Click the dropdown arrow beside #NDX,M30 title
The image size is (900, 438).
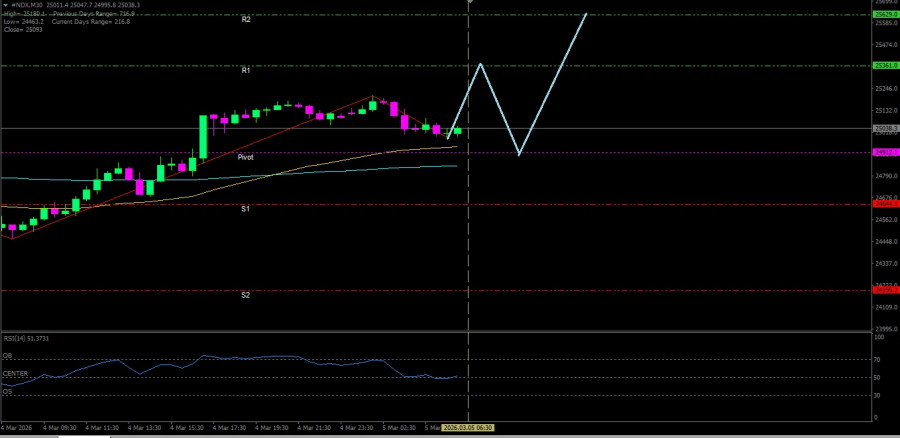point(4,5)
